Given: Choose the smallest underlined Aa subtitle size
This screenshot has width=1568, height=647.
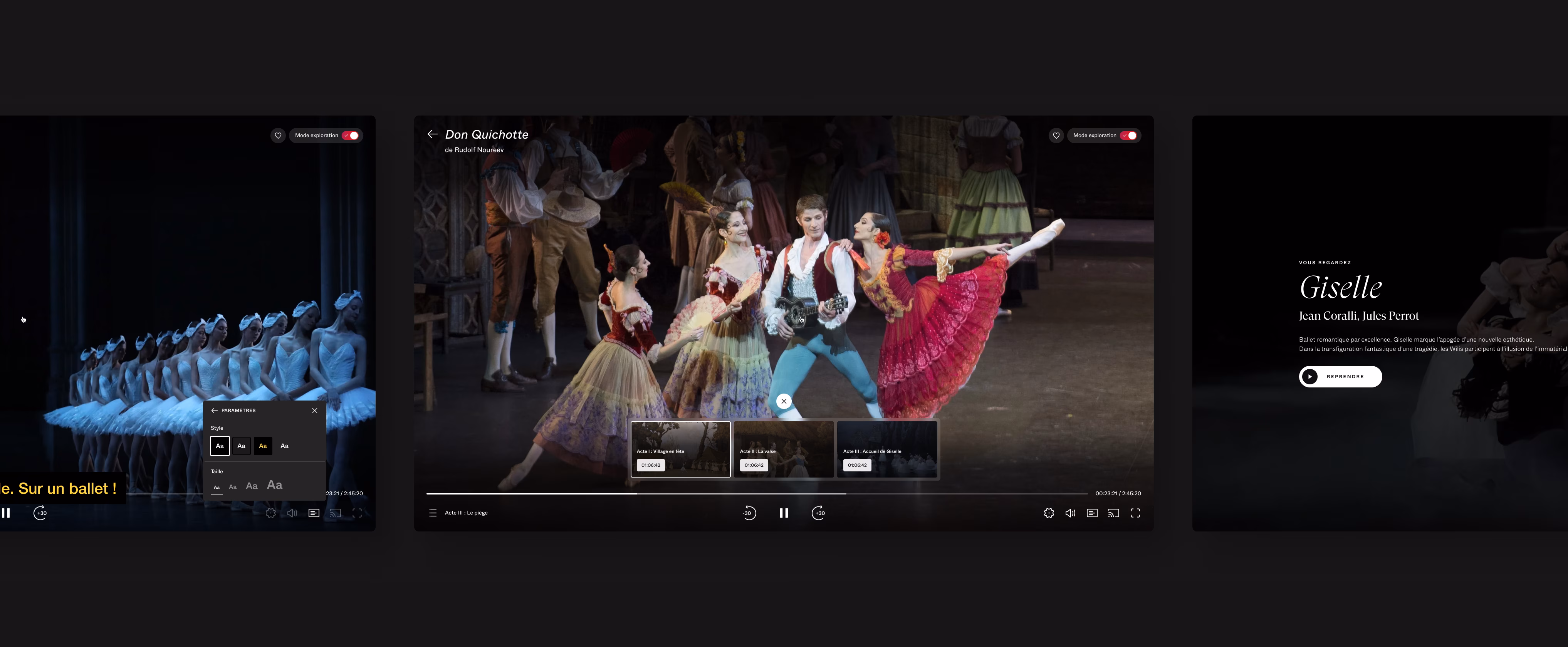Looking at the screenshot, I should (x=217, y=488).
